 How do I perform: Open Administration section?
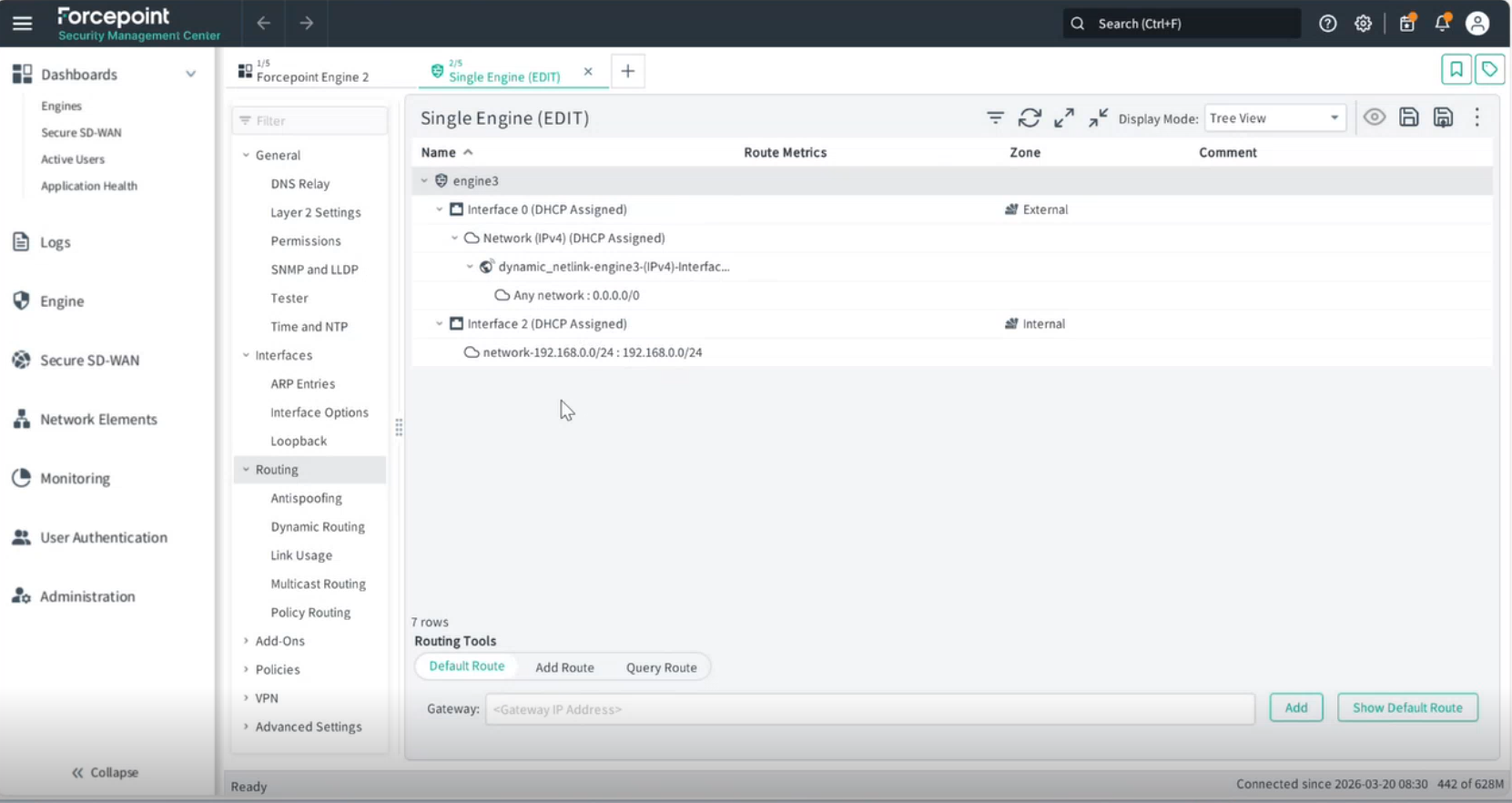point(87,597)
